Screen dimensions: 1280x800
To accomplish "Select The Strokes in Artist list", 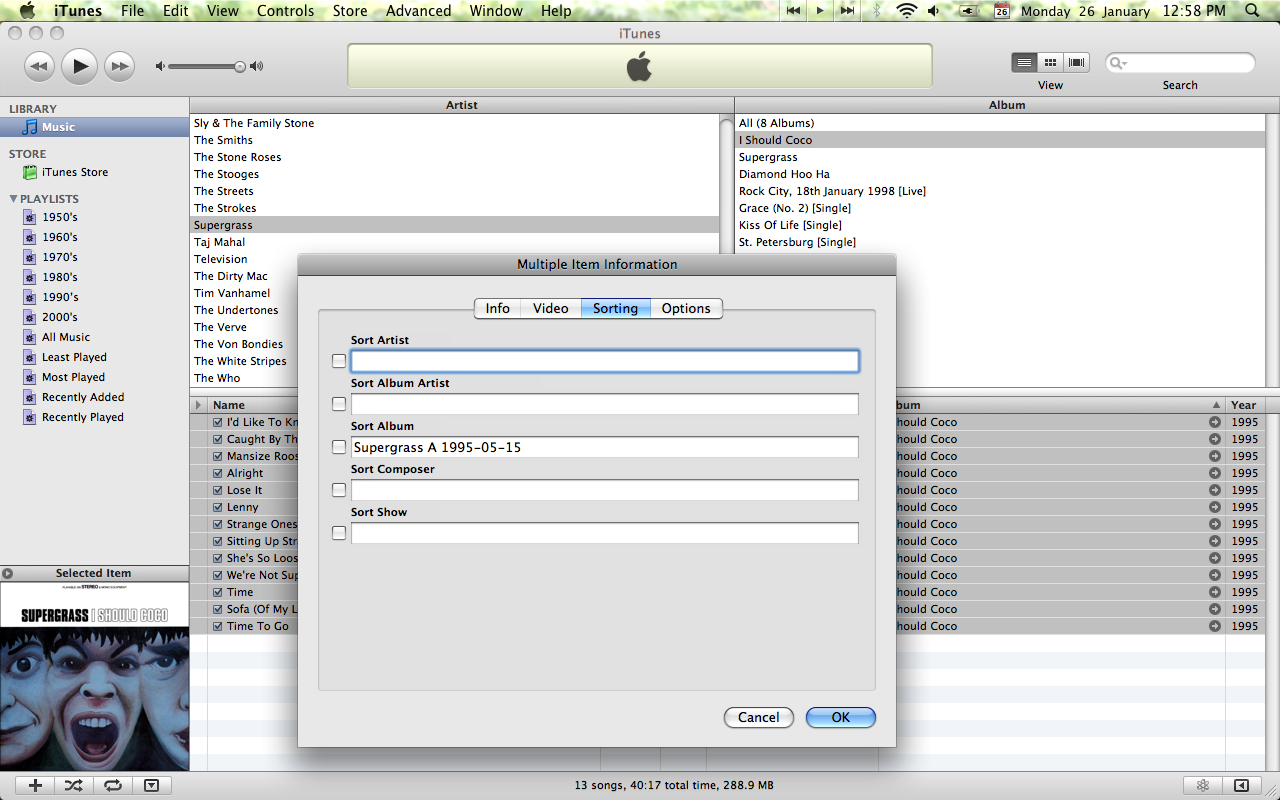I will (455, 208).
